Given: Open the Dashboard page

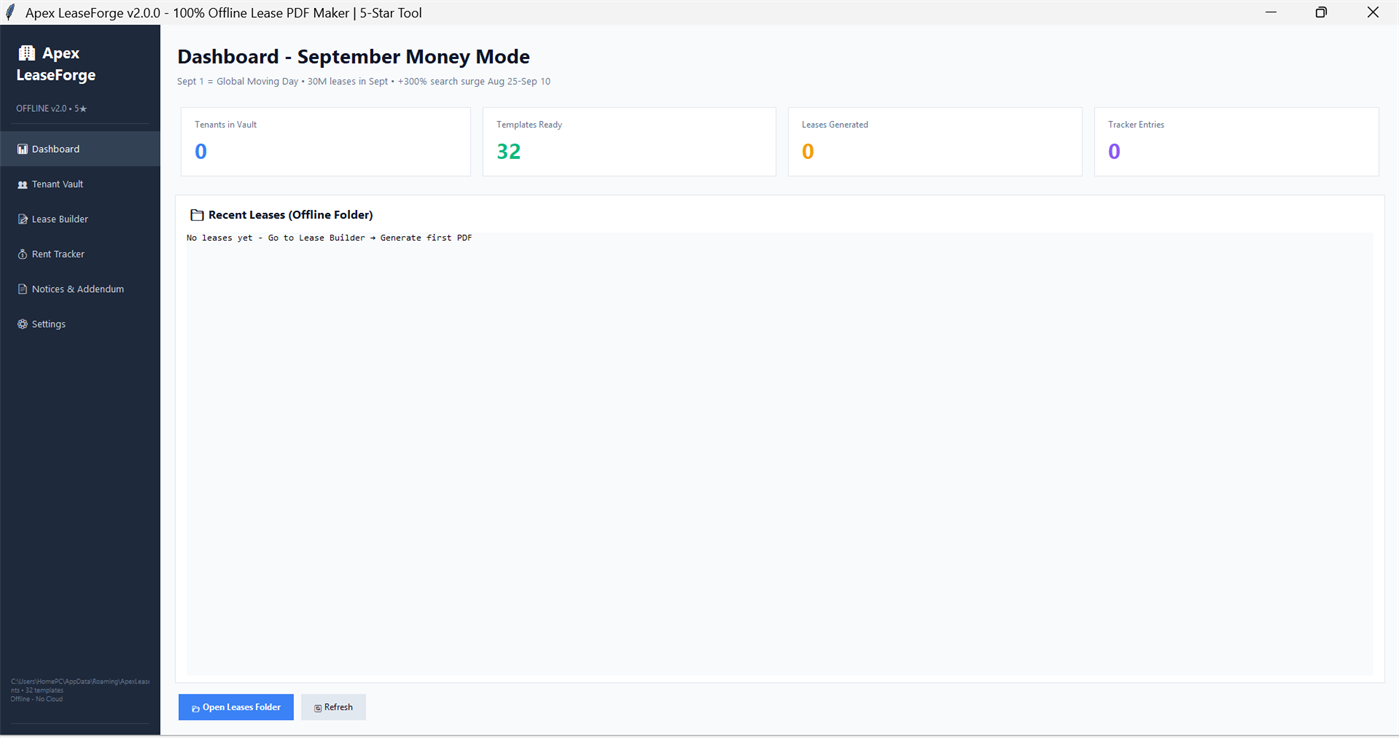Looking at the screenshot, I should [x=80, y=149].
